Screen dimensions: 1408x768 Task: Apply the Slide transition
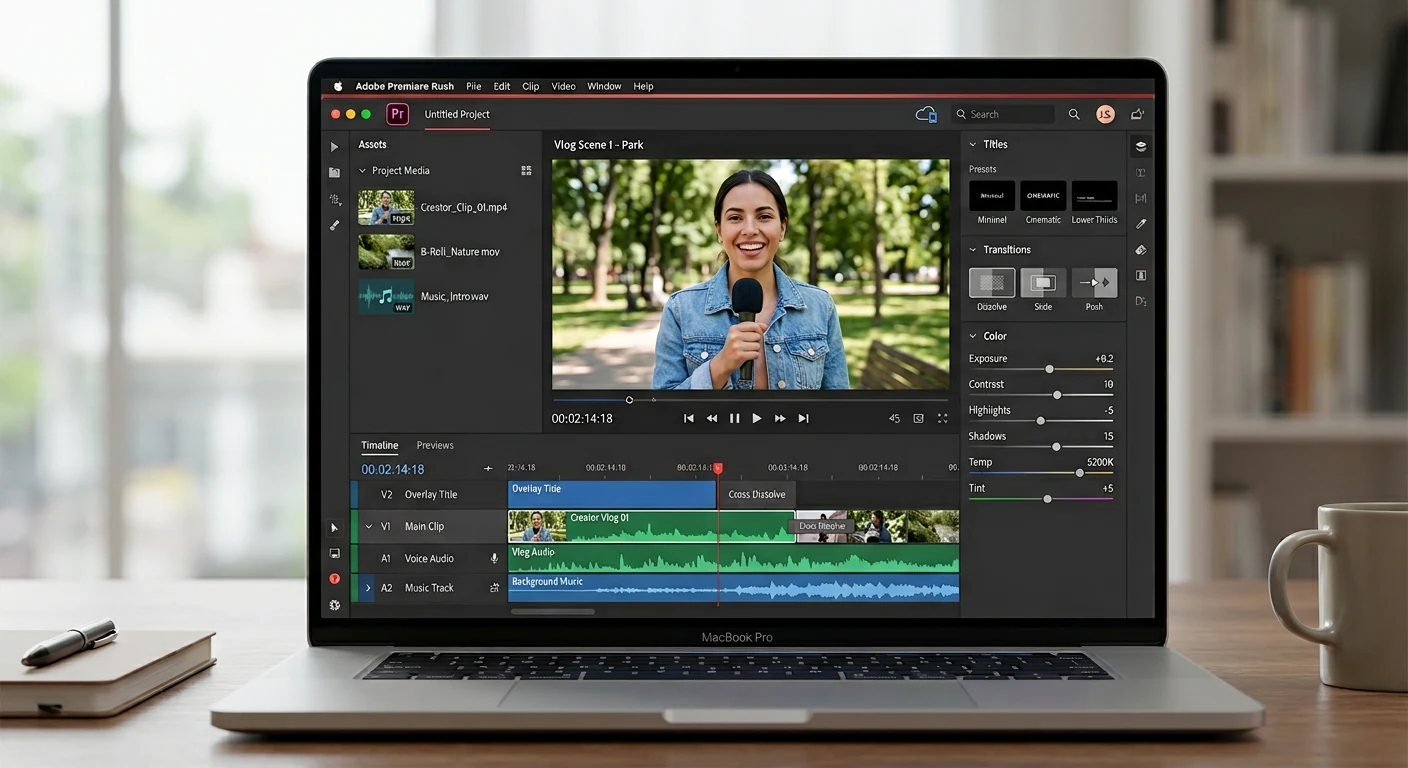tap(1043, 283)
